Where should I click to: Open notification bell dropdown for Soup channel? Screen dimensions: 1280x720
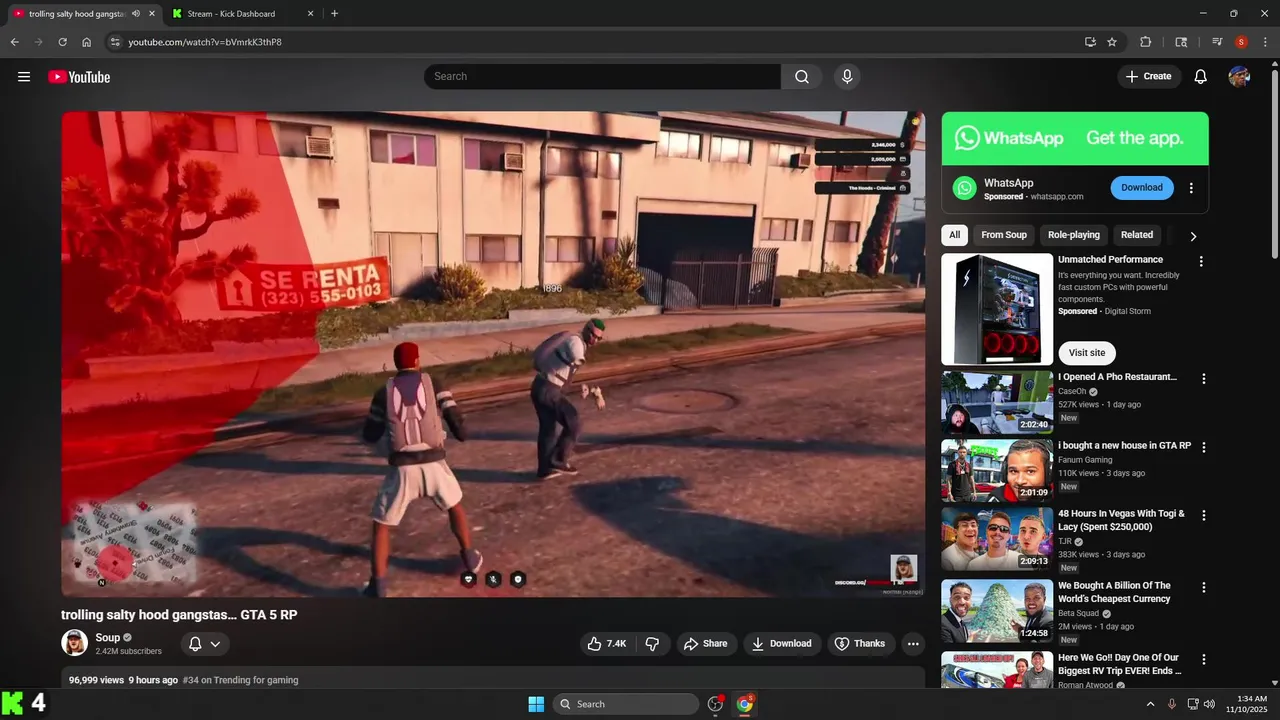[x=205, y=644]
